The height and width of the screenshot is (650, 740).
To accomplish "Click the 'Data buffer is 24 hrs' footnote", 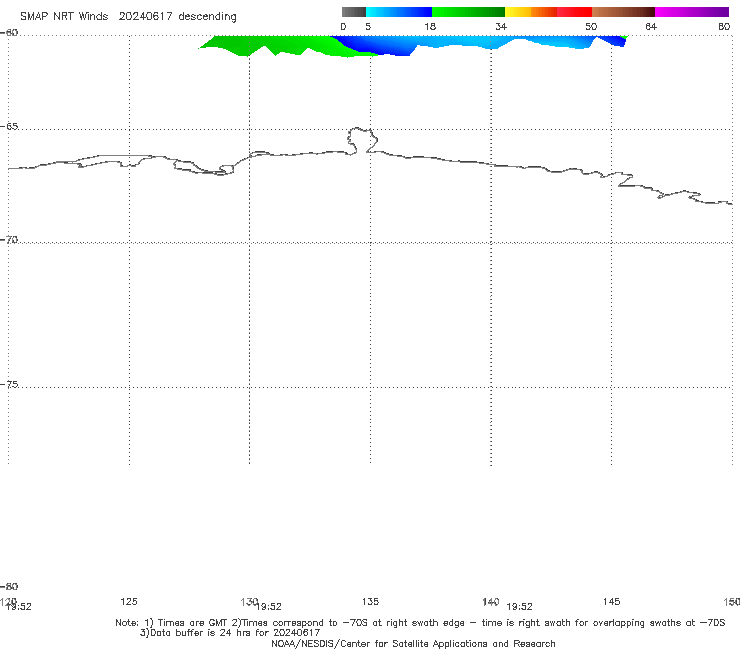I will pos(230,633).
